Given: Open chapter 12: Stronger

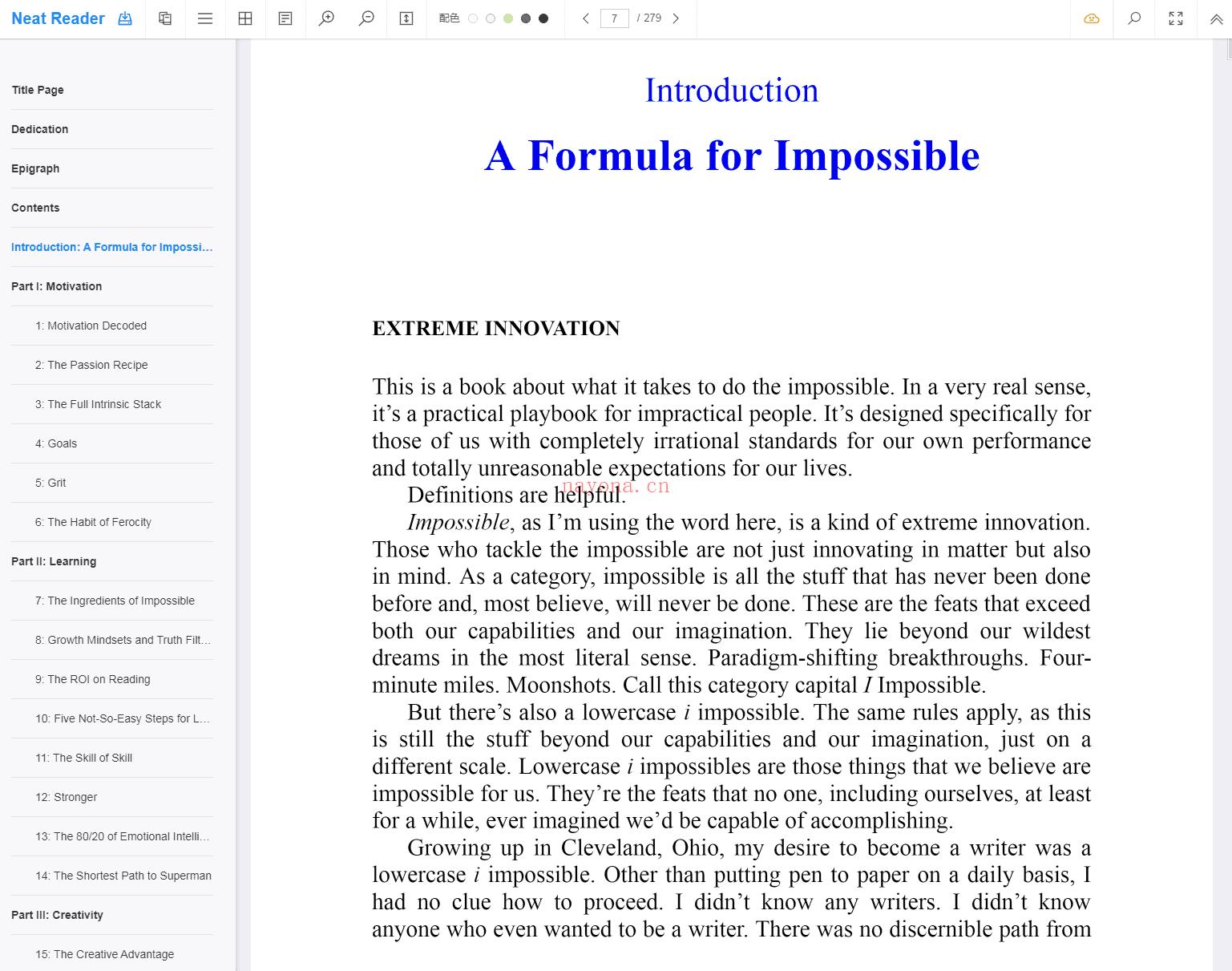Looking at the screenshot, I should [112, 797].
